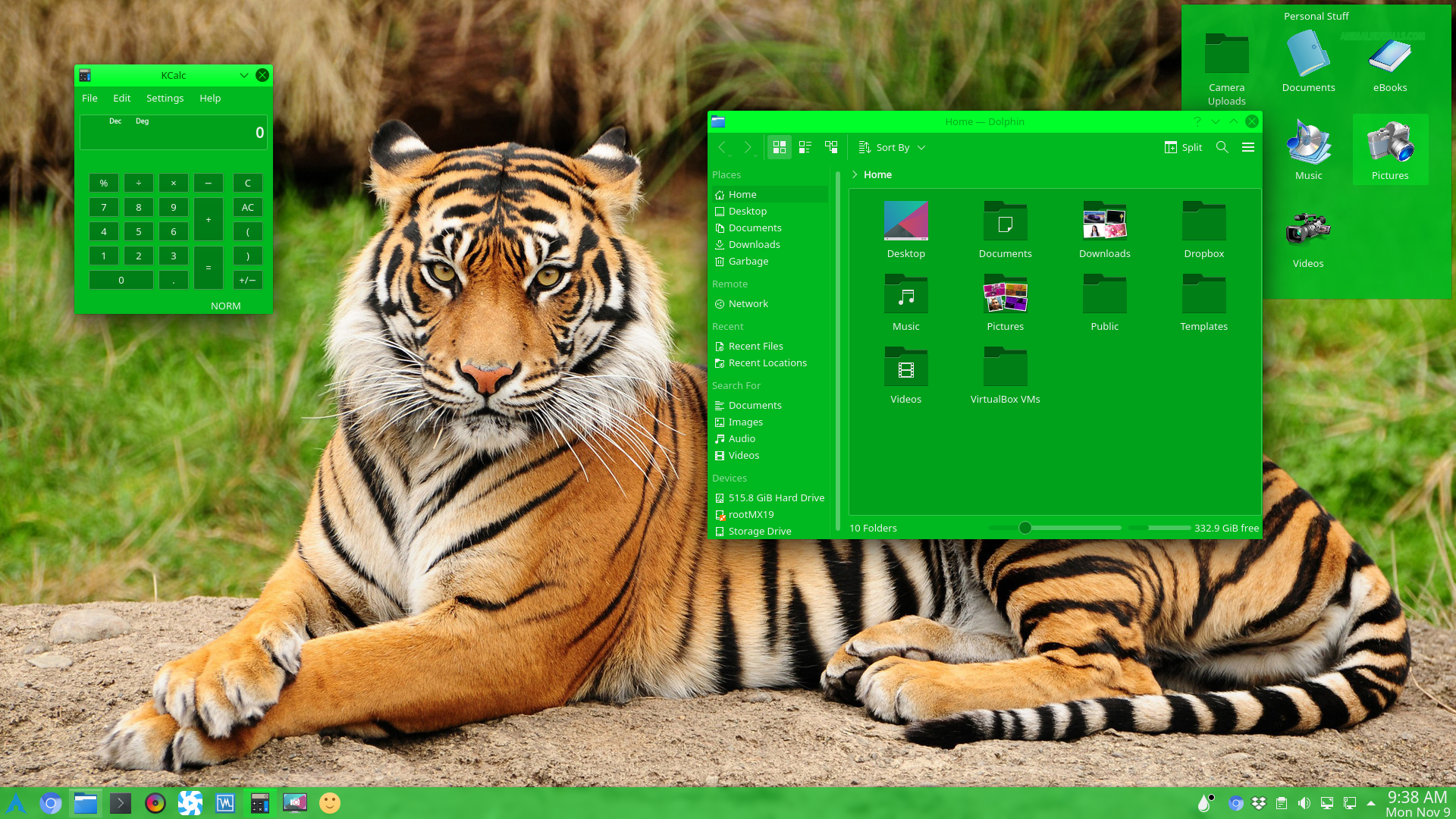Open the Sort By dropdown in Dolphin
The height and width of the screenshot is (819, 1456).
[892, 147]
